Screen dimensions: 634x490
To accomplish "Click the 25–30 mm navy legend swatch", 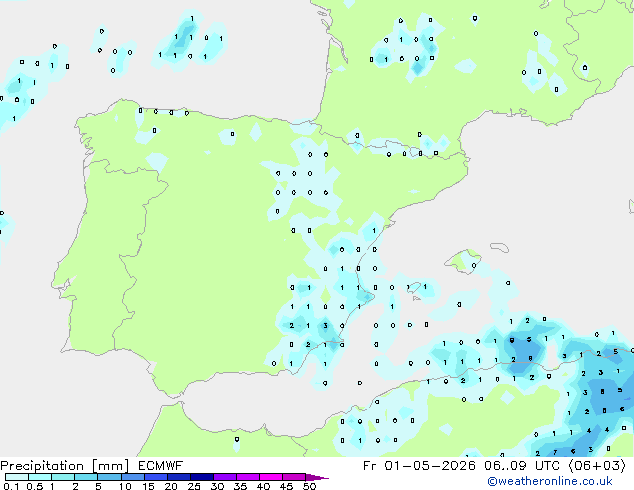I will [x=201, y=477].
